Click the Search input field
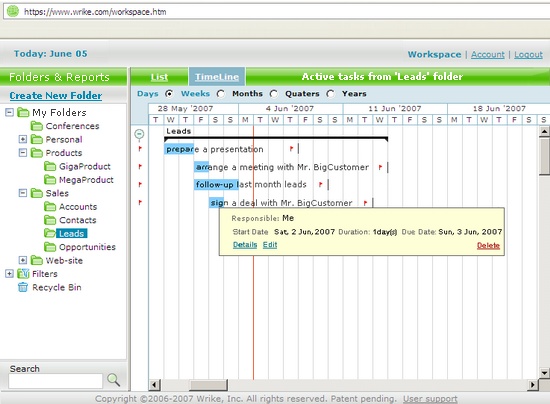The width and height of the screenshot is (550, 404). [x=55, y=381]
